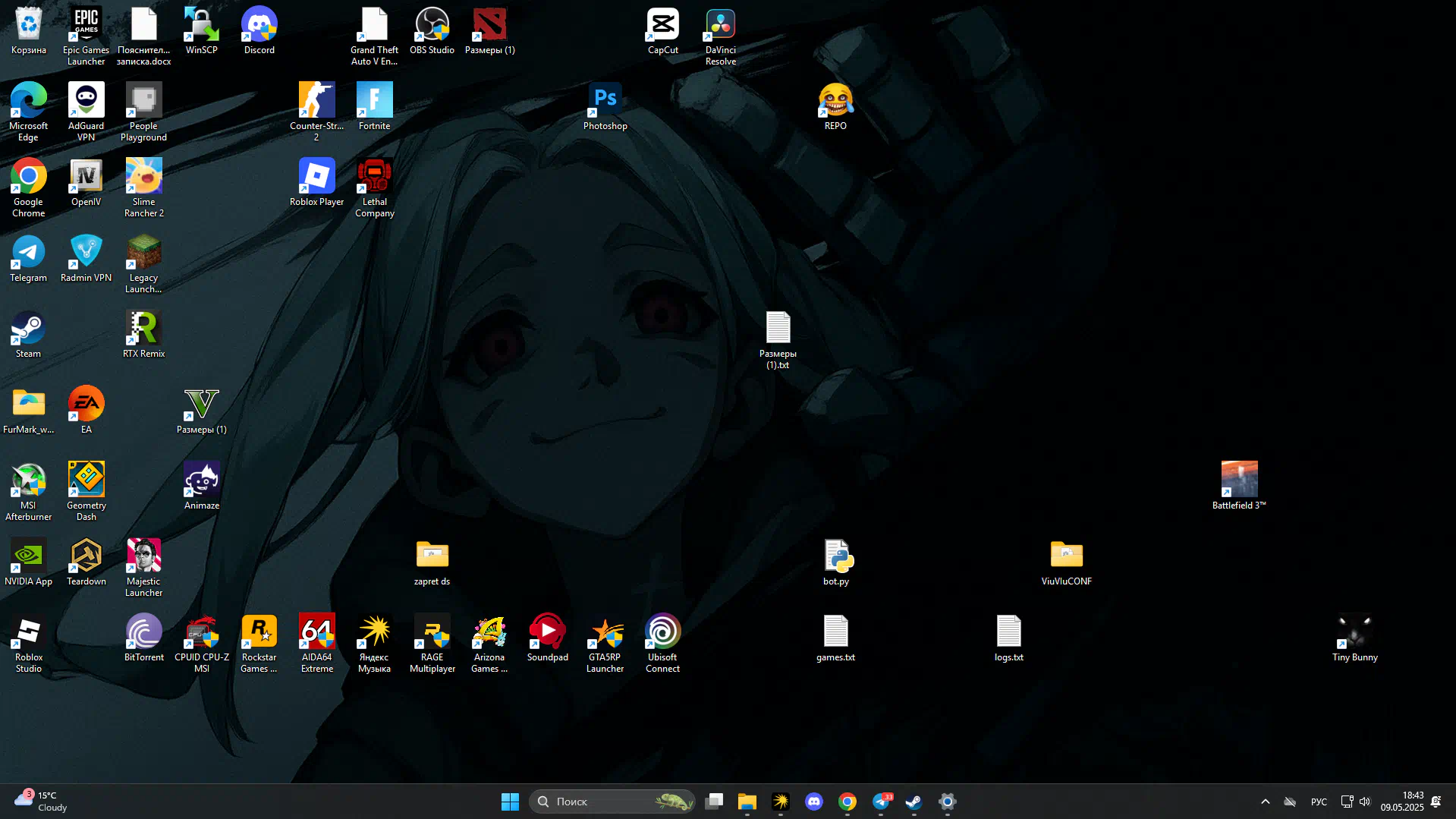Image resolution: width=1456 pixels, height=819 pixels.
Task: Click the taskbar Поиск search box
Action: click(x=612, y=802)
